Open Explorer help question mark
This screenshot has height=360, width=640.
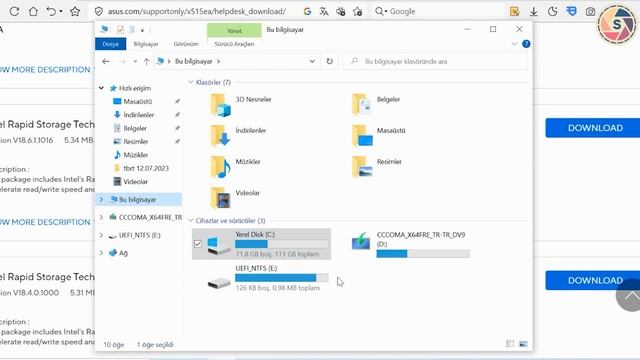click(526, 44)
